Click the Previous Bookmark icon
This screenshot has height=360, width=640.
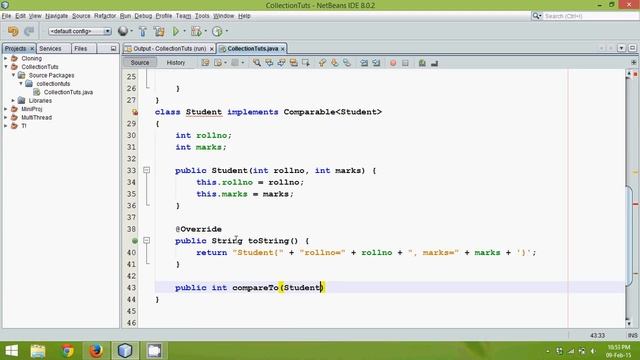(322, 63)
